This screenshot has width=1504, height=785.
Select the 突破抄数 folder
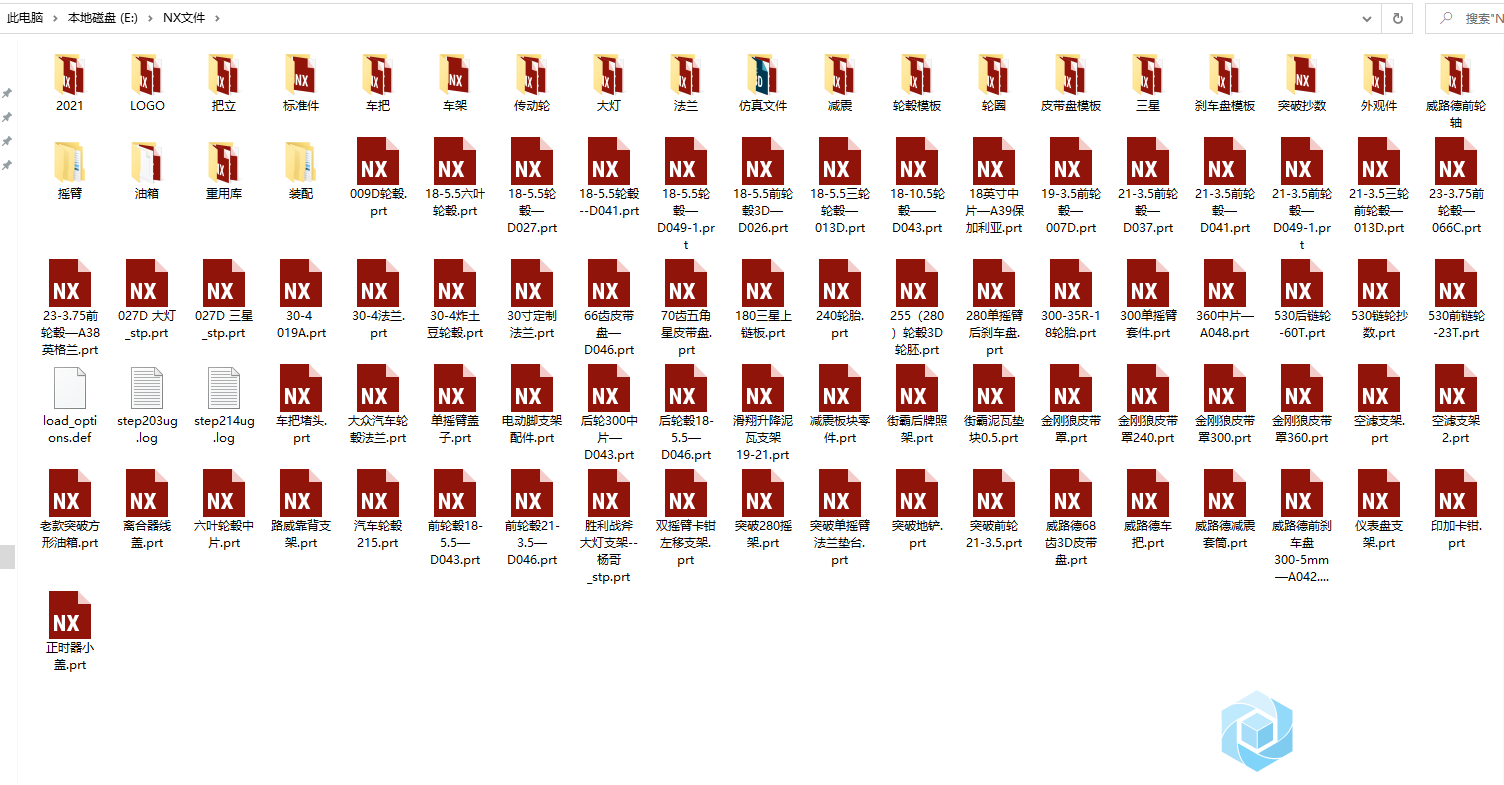(x=1302, y=83)
